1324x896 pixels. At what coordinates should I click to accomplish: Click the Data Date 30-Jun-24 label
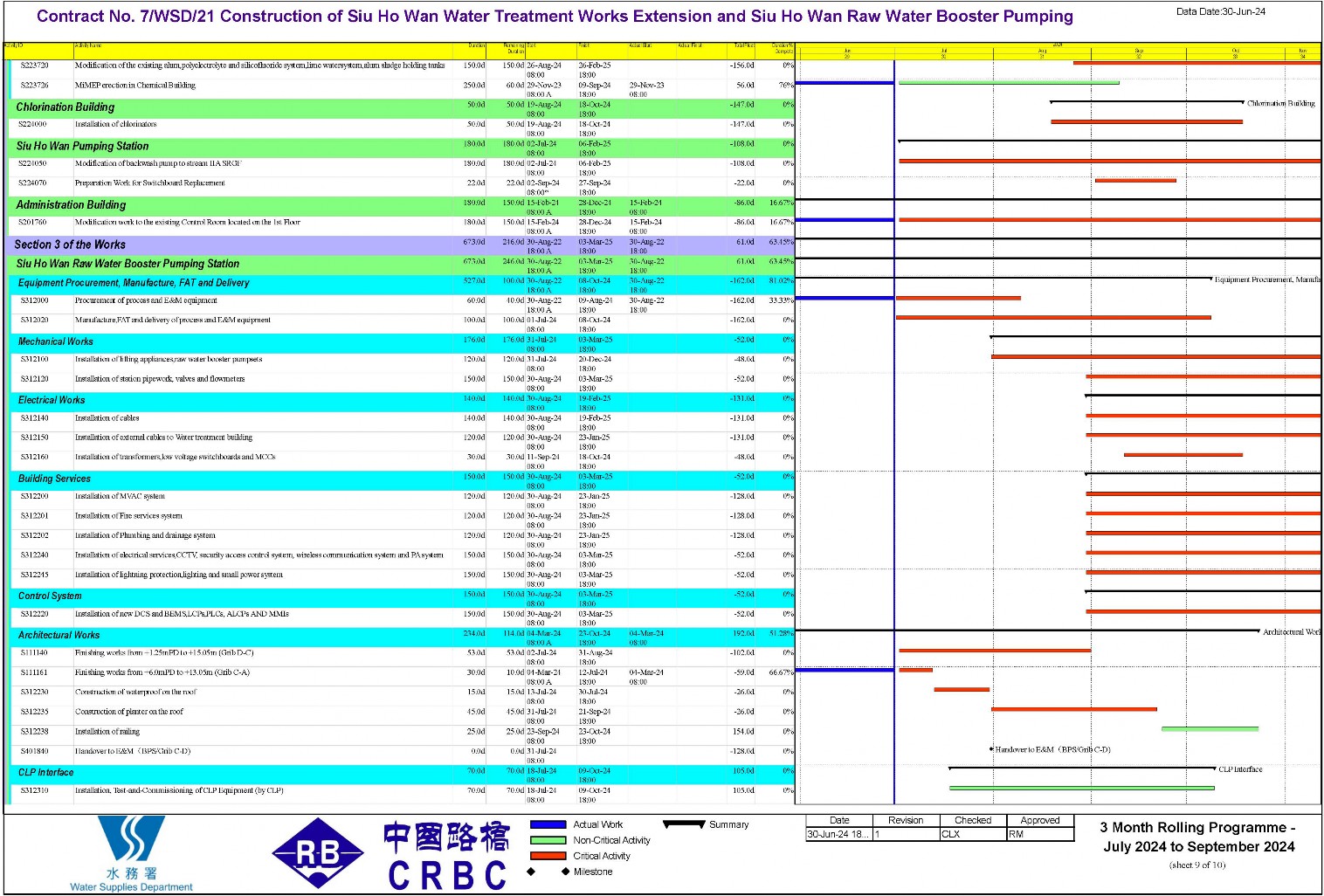(x=1220, y=11)
